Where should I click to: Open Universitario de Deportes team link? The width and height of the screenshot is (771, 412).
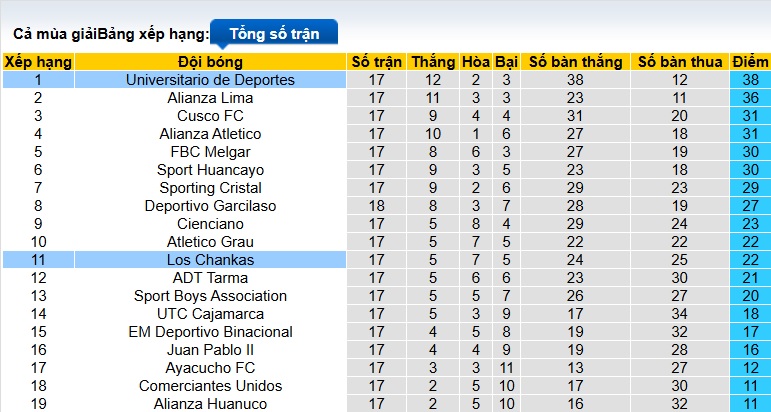[x=210, y=80]
